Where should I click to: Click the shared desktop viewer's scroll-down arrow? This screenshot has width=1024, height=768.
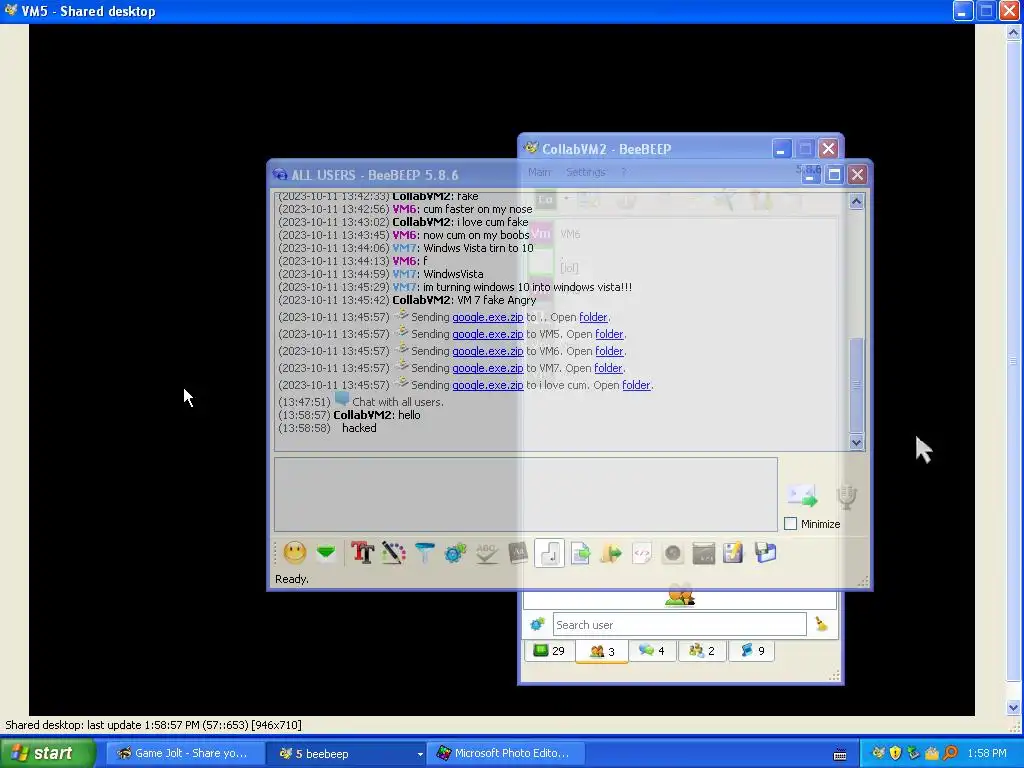pyautogui.click(x=1013, y=707)
